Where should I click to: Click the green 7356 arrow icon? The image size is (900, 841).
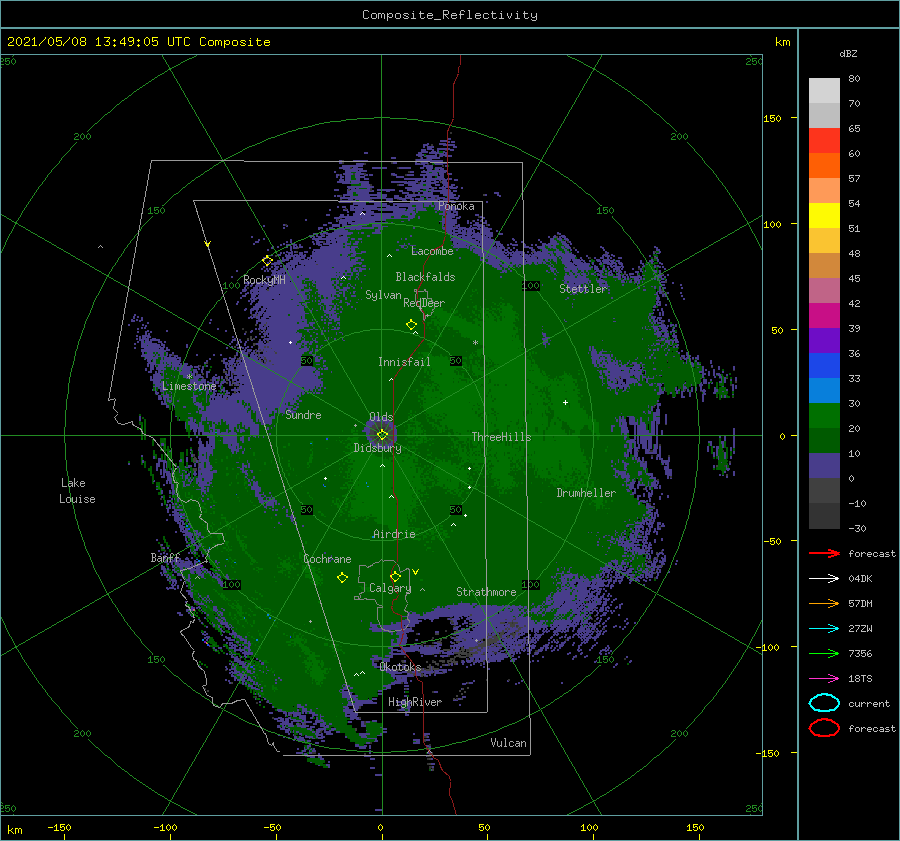(824, 653)
